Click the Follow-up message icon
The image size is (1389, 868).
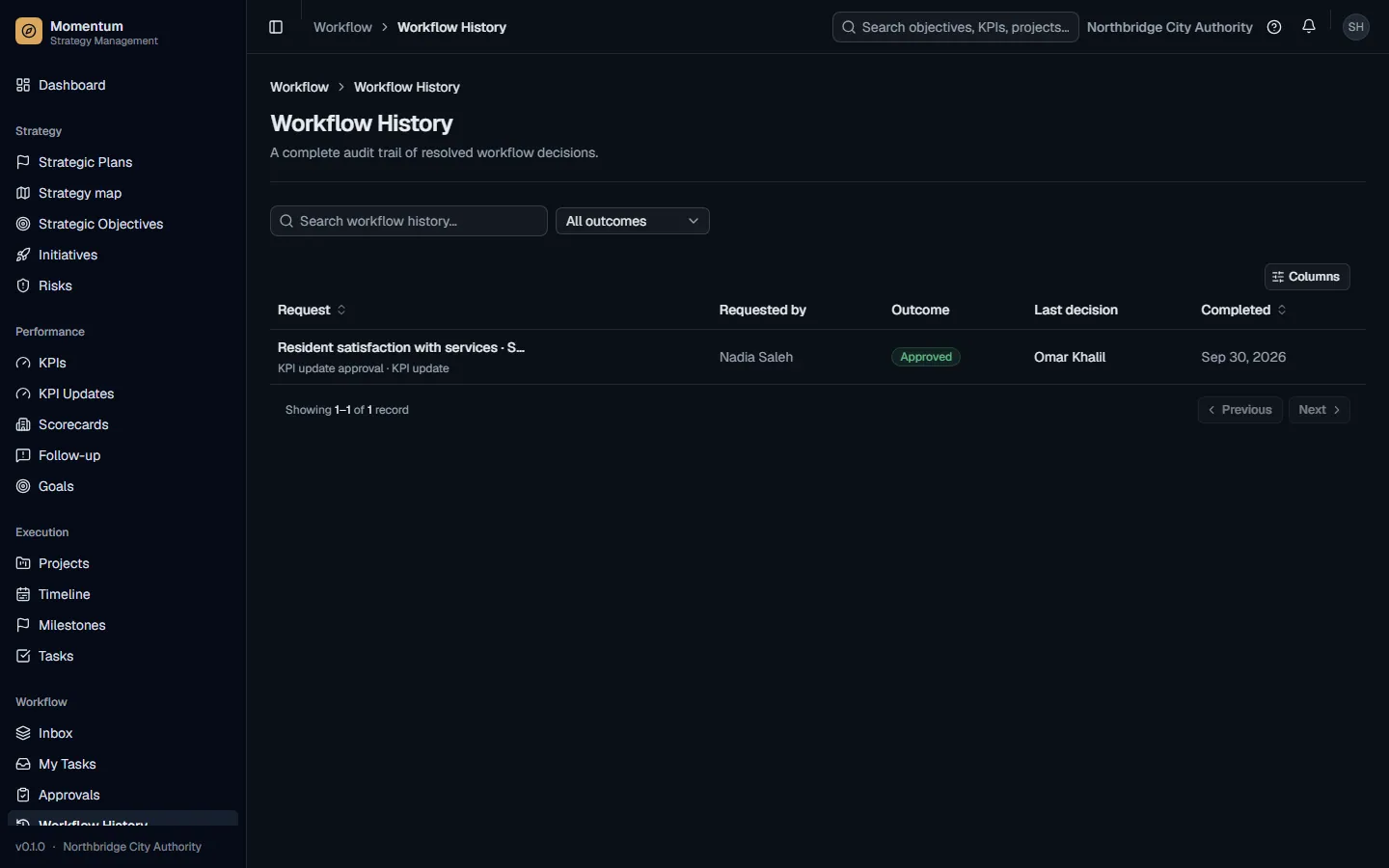tap(23, 455)
